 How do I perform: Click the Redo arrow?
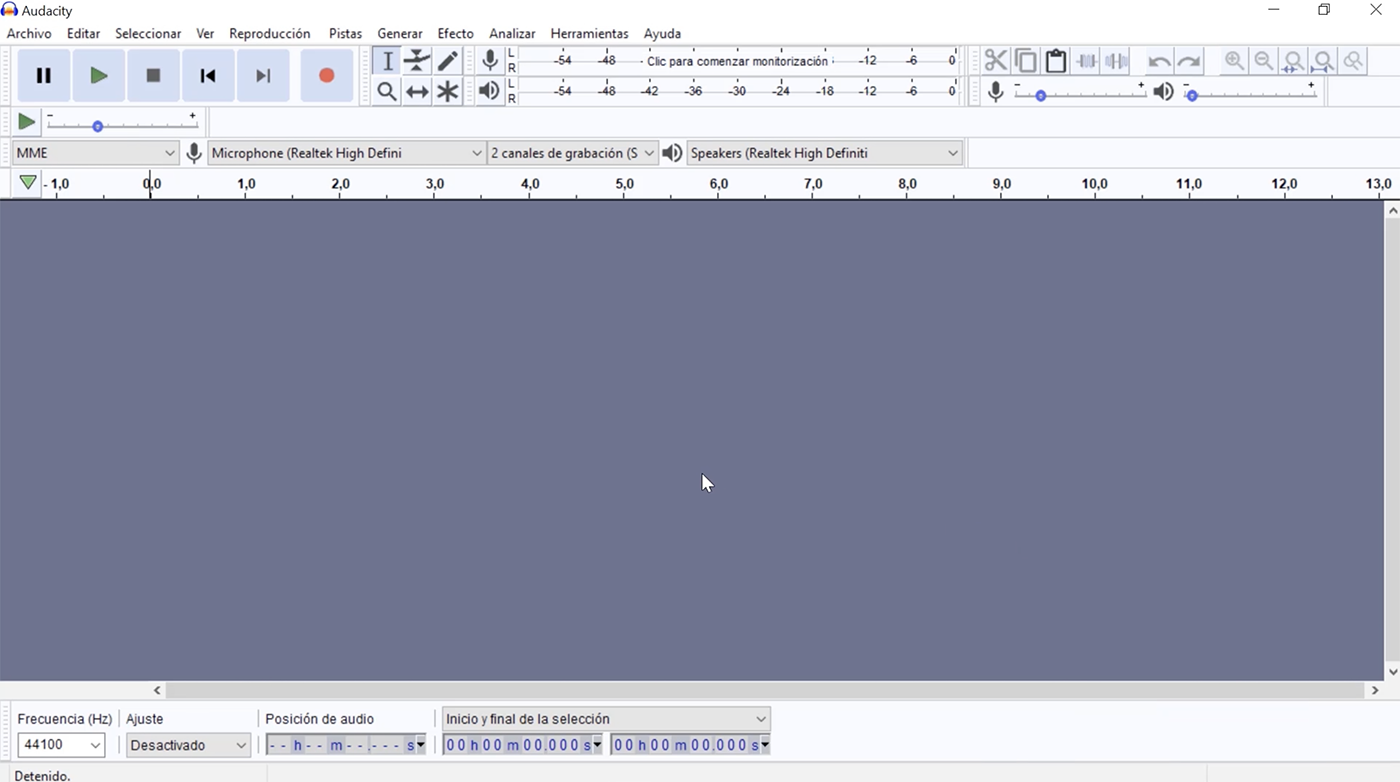1189,61
